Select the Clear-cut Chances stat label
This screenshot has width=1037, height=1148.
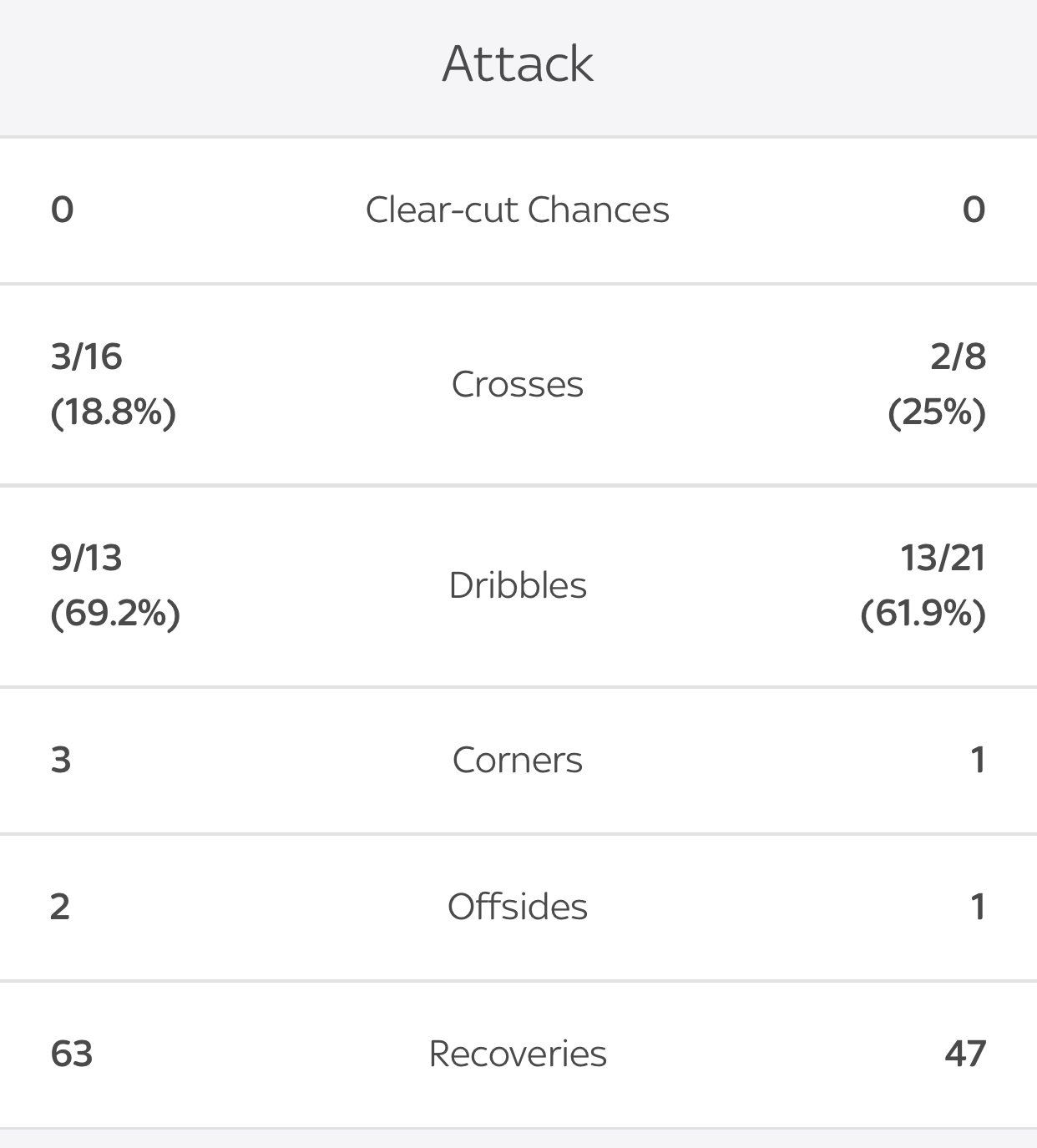(x=518, y=210)
